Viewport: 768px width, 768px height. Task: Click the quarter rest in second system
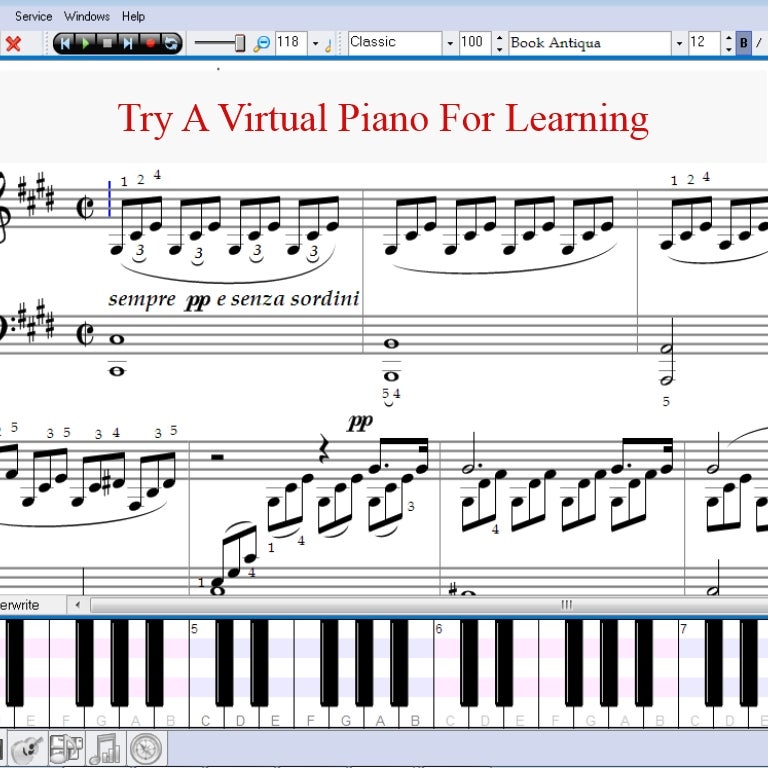coord(323,448)
